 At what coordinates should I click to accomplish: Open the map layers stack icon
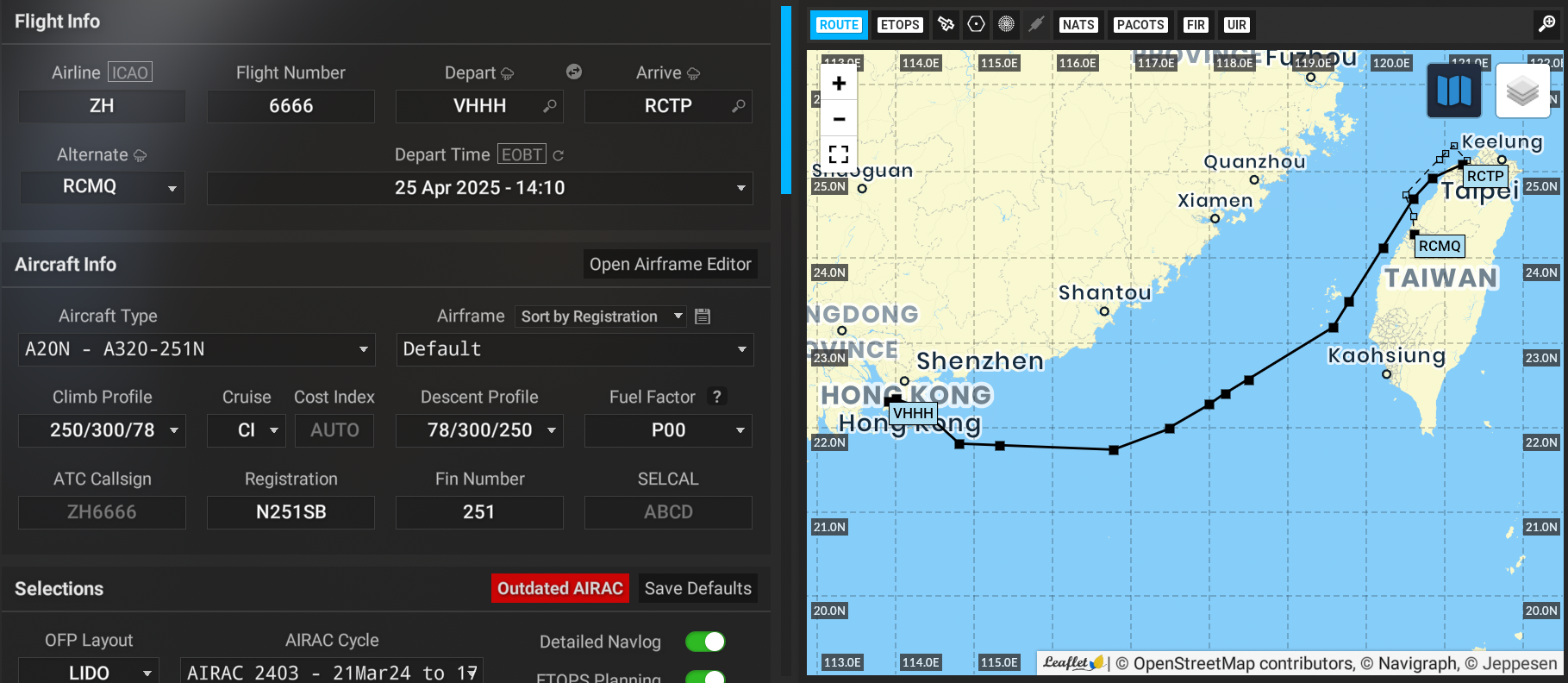1522,91
